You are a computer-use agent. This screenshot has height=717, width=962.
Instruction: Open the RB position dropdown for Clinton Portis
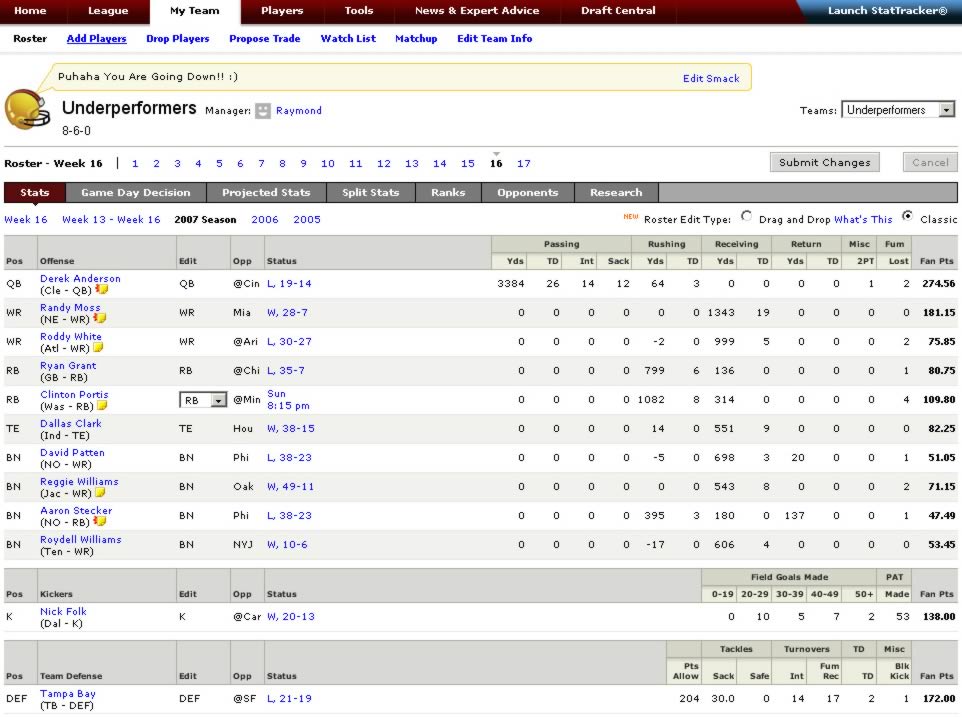click(203, 400)
